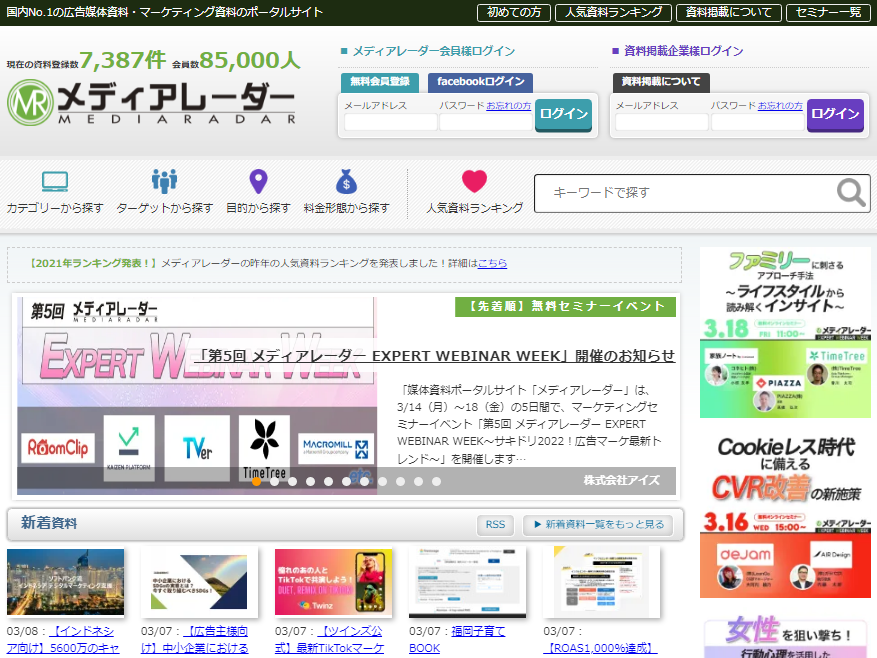Focus the company email address field
This screenshot has width=877, height=658.
coord(662,122)
